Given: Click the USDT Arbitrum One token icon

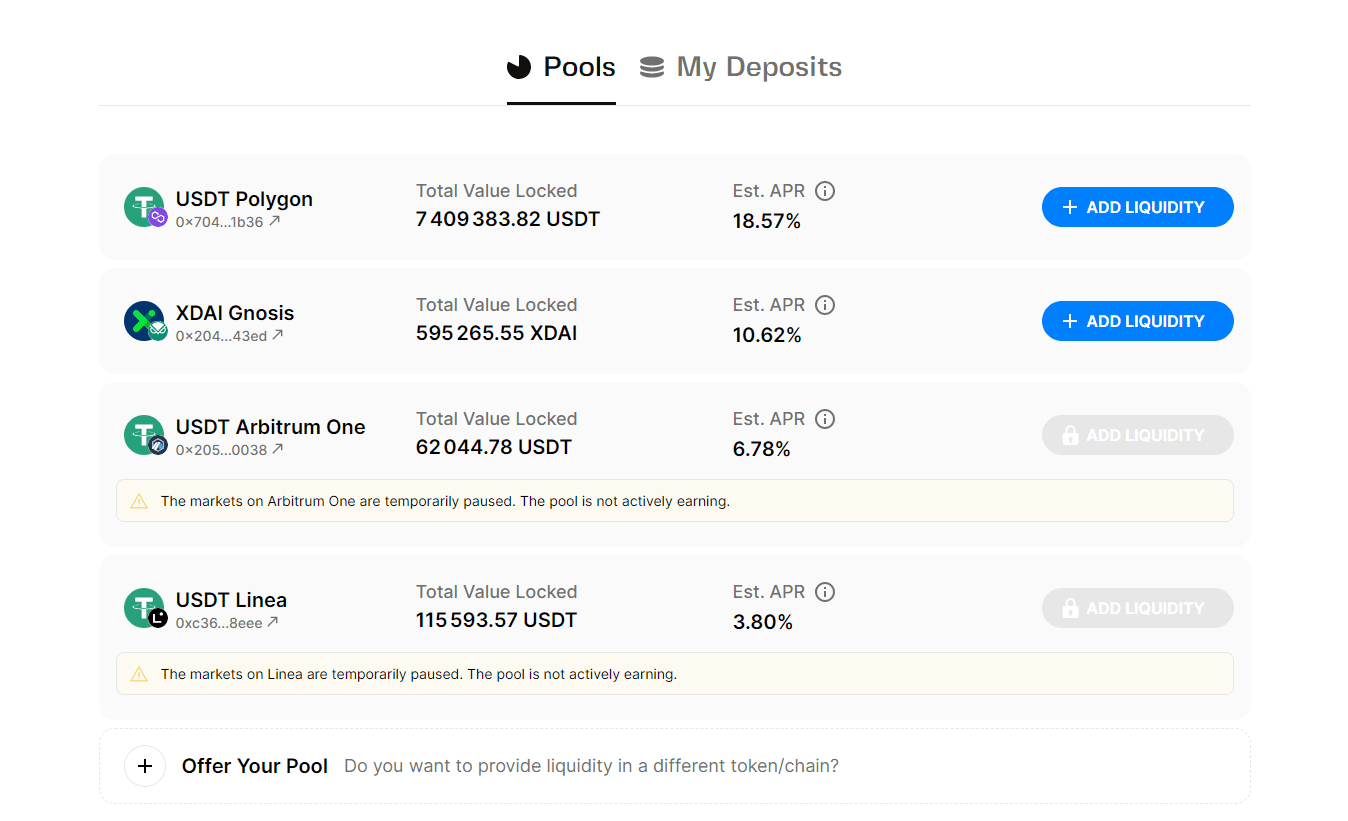Looking at the screenshot, I should [x=145, y=435].
